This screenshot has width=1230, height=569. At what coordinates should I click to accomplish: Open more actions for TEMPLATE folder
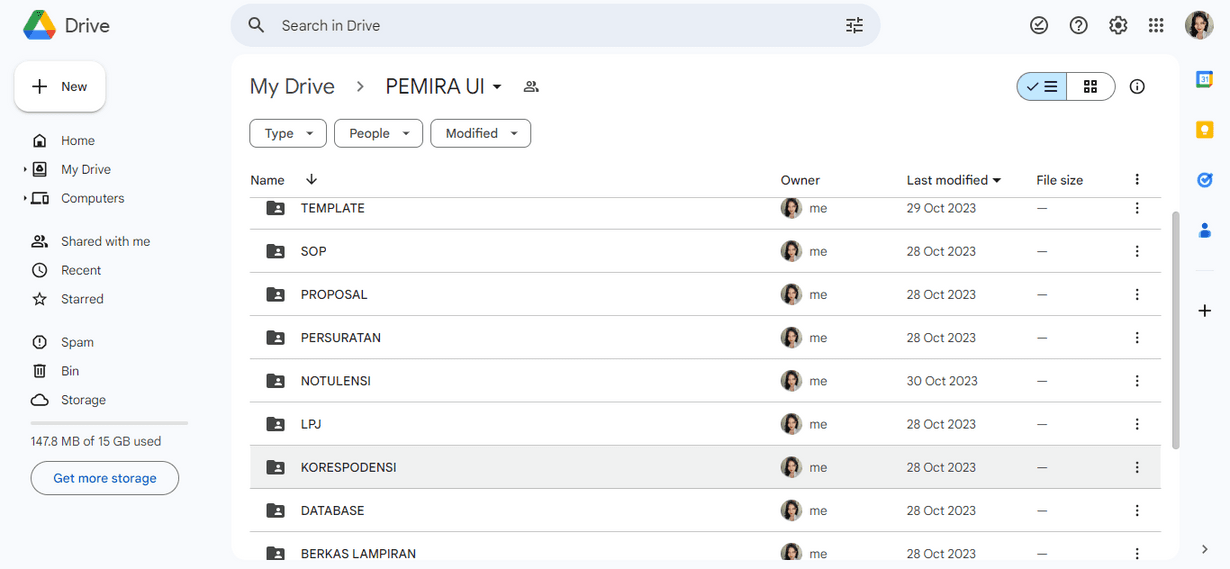click(1137, 208)
